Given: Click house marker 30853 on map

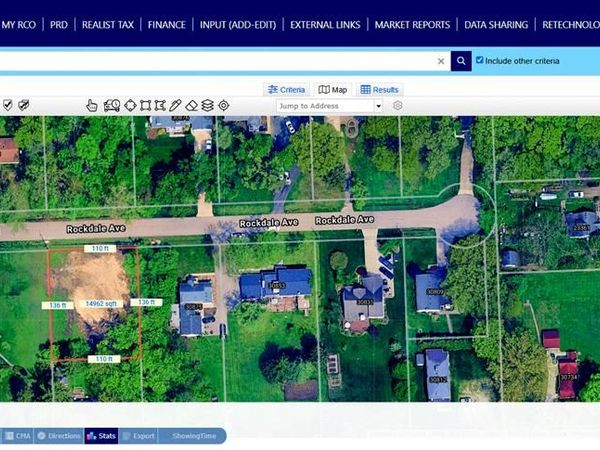Looking at the screenshot, I should coord(277,285).
